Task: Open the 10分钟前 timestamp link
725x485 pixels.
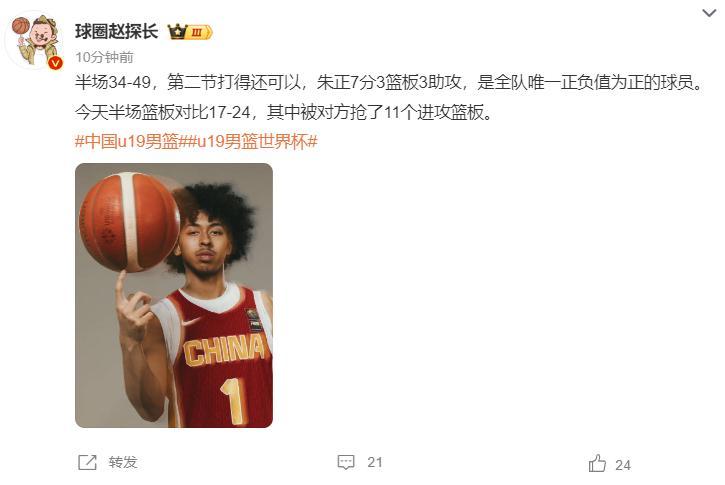Action: (x=104, y=57)
